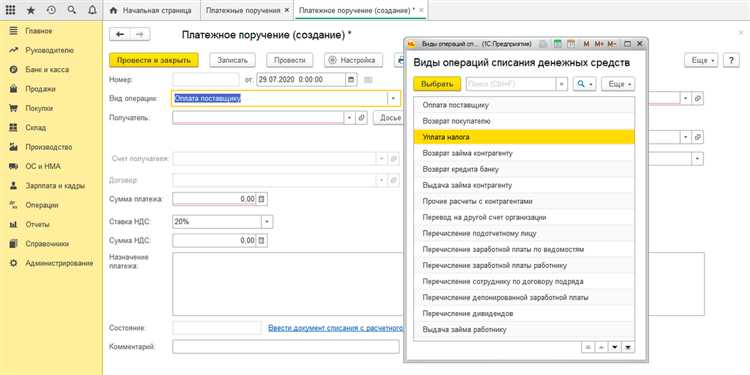The image size is (750, 375).
Task: Switch to the Платежные поручения tab
Action: [243, 10]
